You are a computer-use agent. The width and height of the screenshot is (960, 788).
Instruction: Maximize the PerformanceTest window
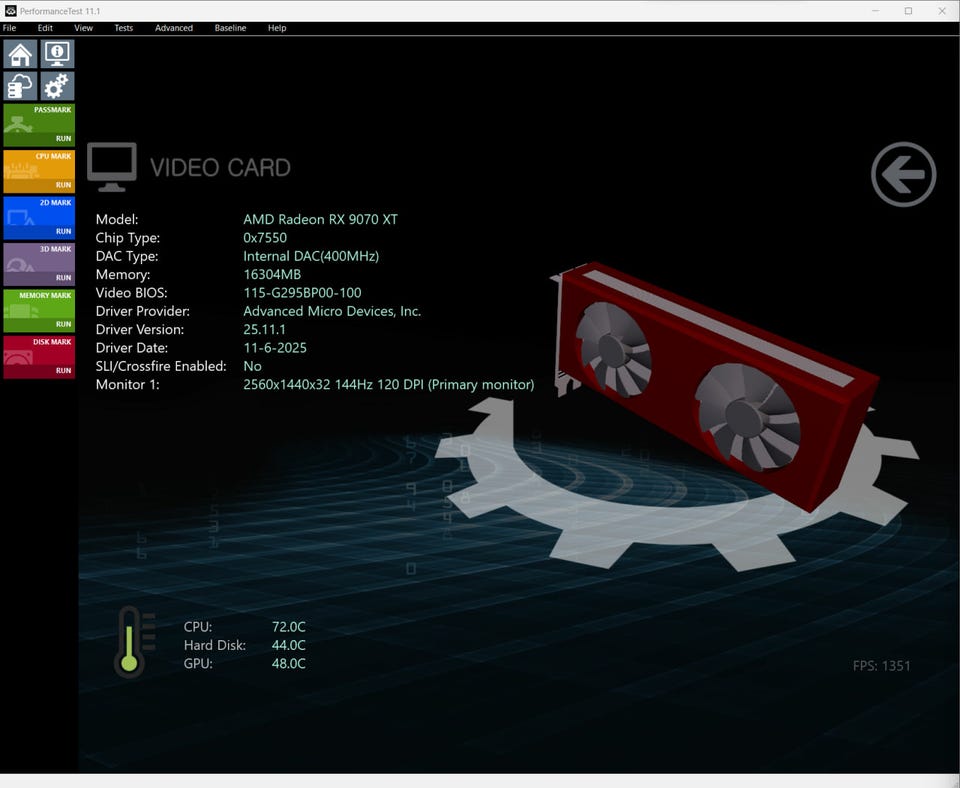(x=909, y=11)
